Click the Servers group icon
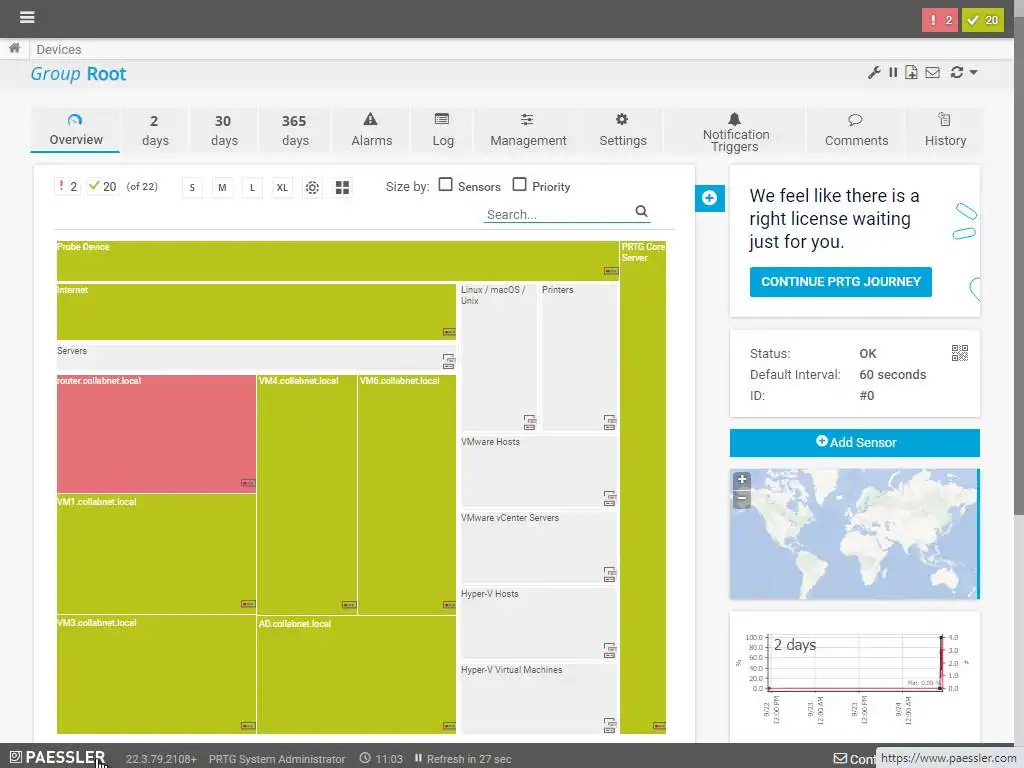The height and width of the screenshot is (768, 1024). [x=448, y=360]
